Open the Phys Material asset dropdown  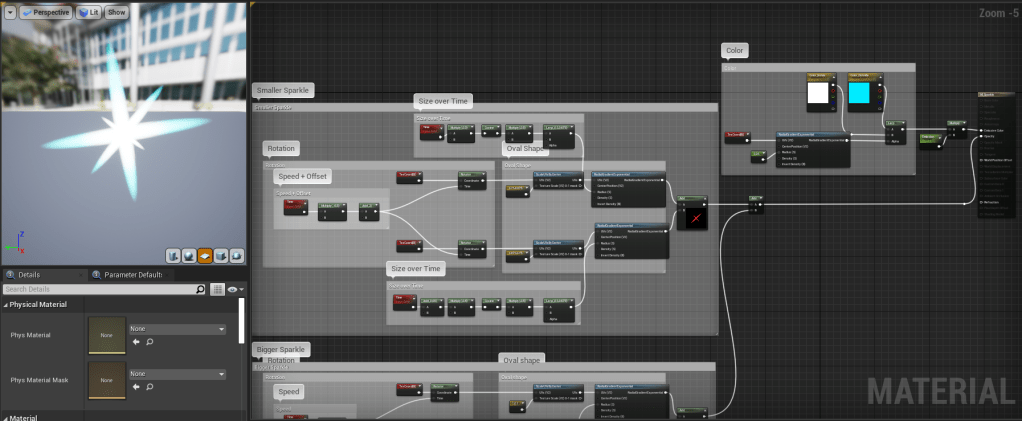178,329
